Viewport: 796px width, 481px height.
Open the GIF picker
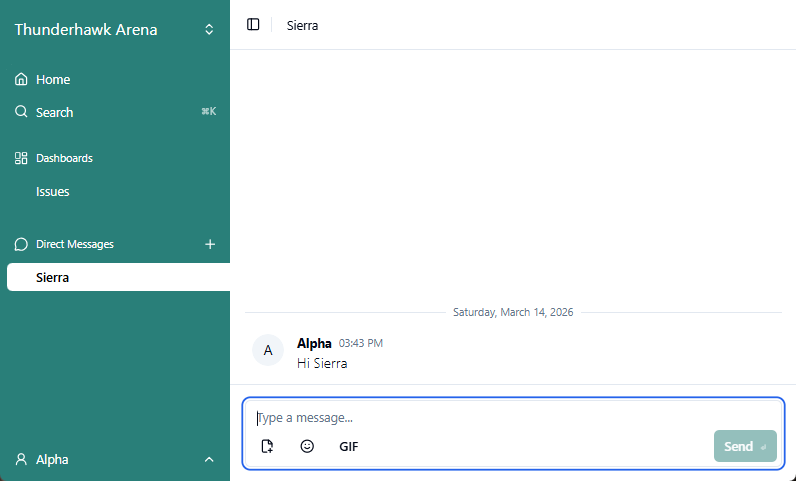pyautogui.click(x=348, y=446)
